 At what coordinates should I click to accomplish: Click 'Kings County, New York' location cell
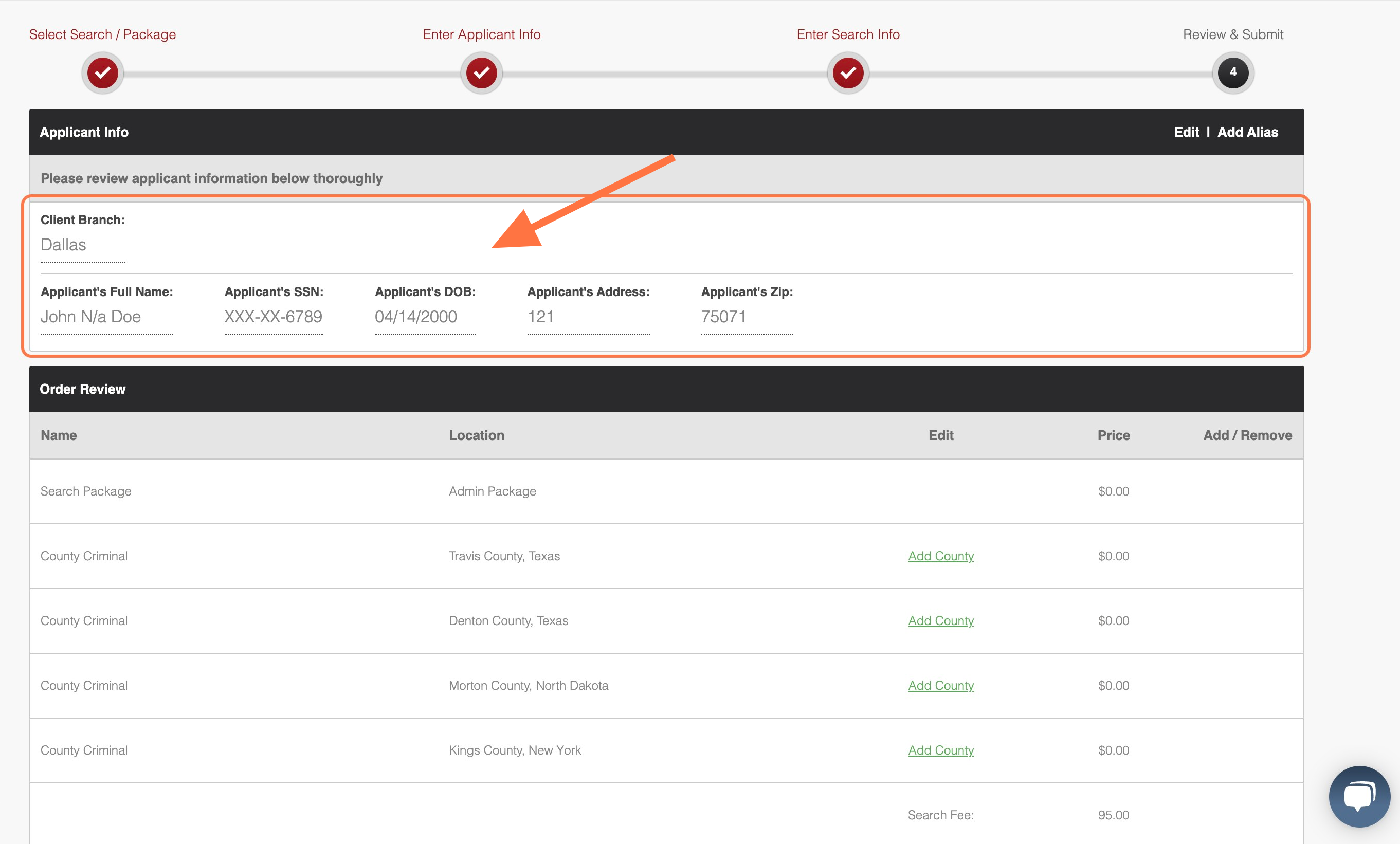pyautogui.click(x=515, y=750)
